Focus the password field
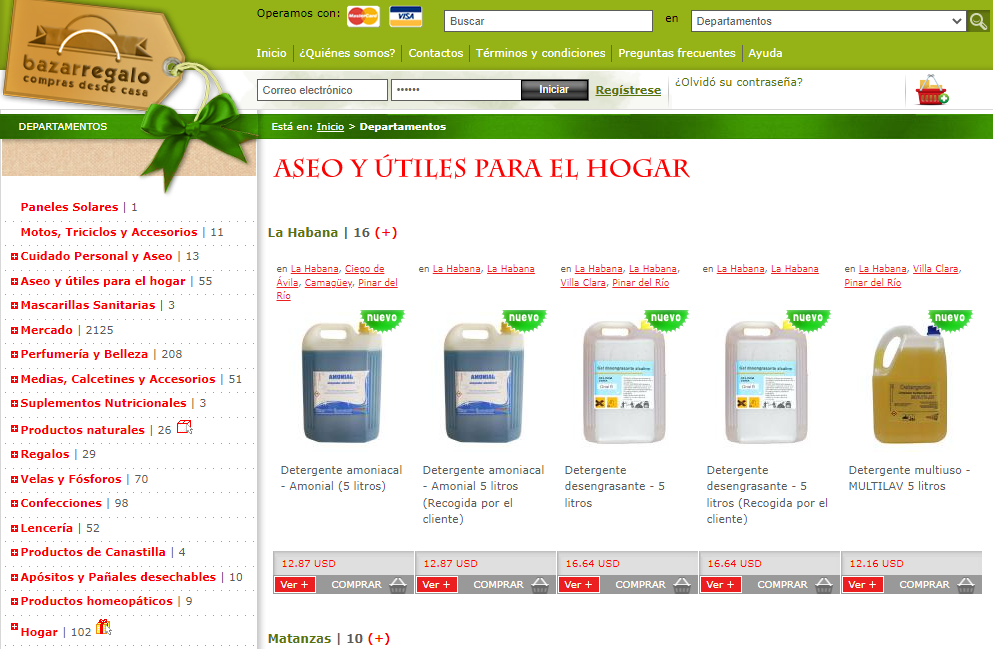The image size is (993, 649). click(x=456, y=90)
